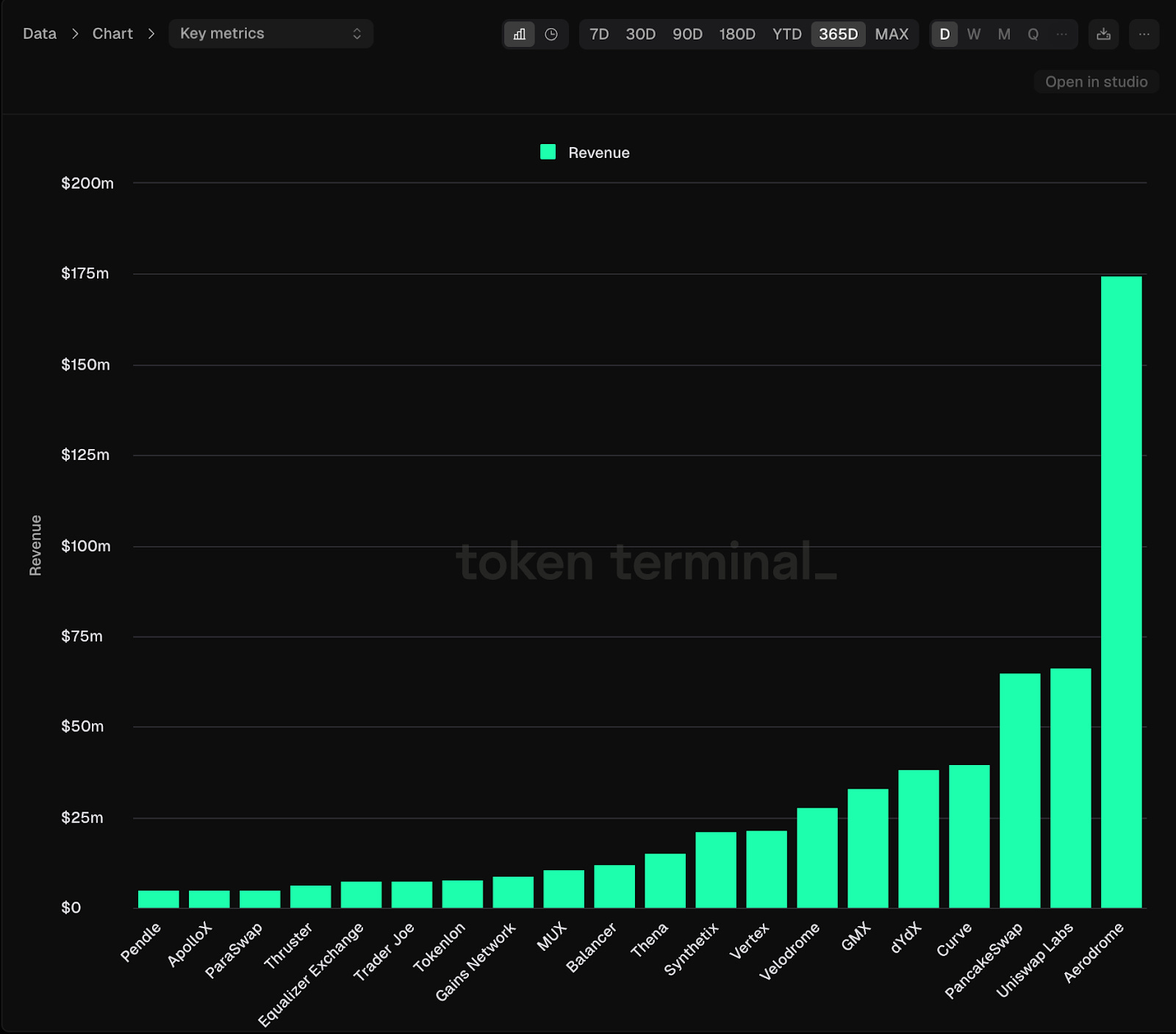Set granularity to monthly (M)
Image resolution: width=1176 pixels, height=1034 pixels.
point(1004,35)
